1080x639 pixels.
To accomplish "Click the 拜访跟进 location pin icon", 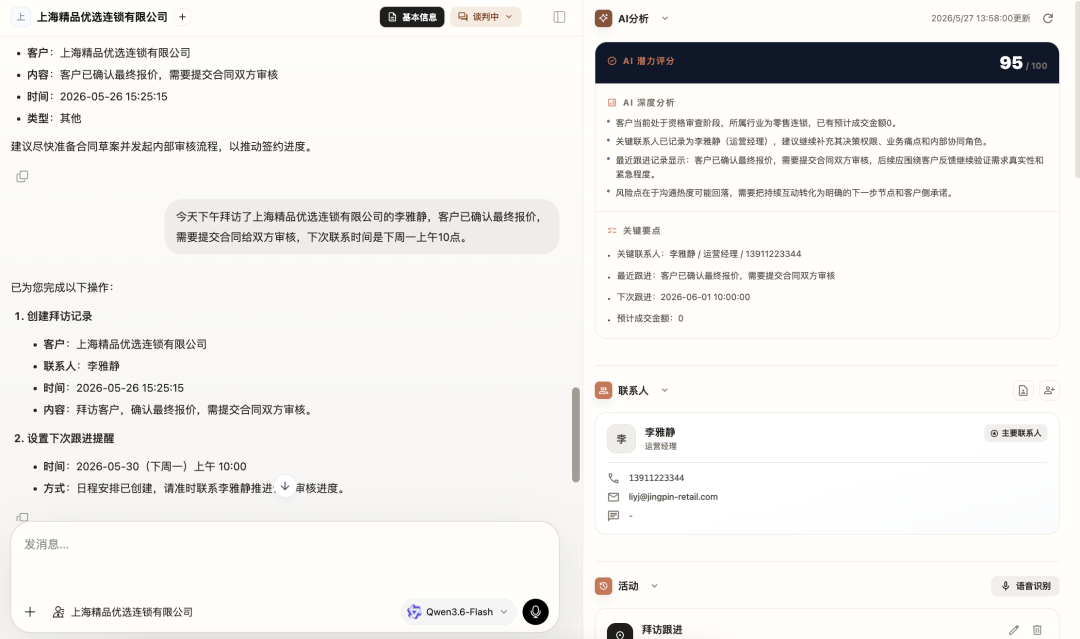I will point(620,632).
